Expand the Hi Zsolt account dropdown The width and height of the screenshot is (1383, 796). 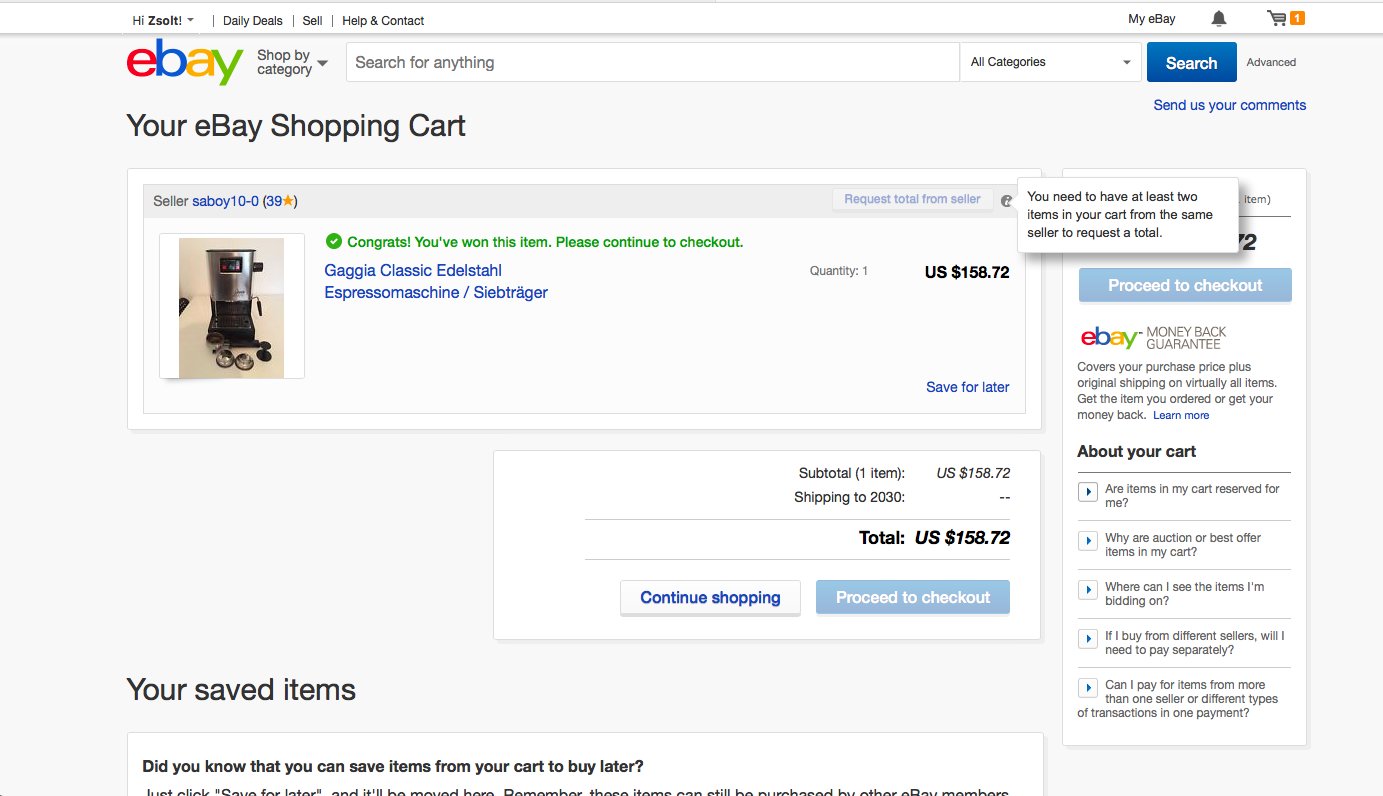click(x=163, y=20)
